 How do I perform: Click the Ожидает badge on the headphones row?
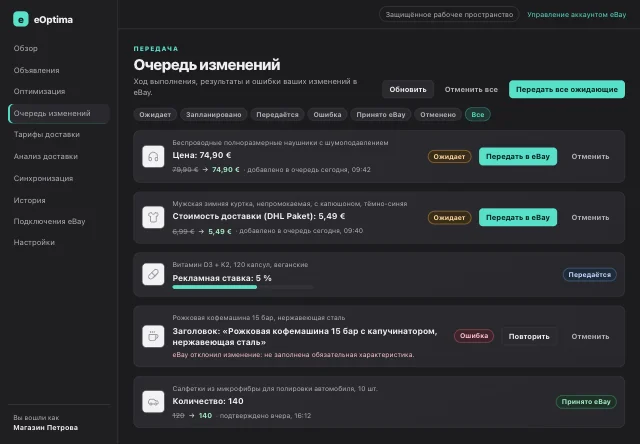[449, 157]
